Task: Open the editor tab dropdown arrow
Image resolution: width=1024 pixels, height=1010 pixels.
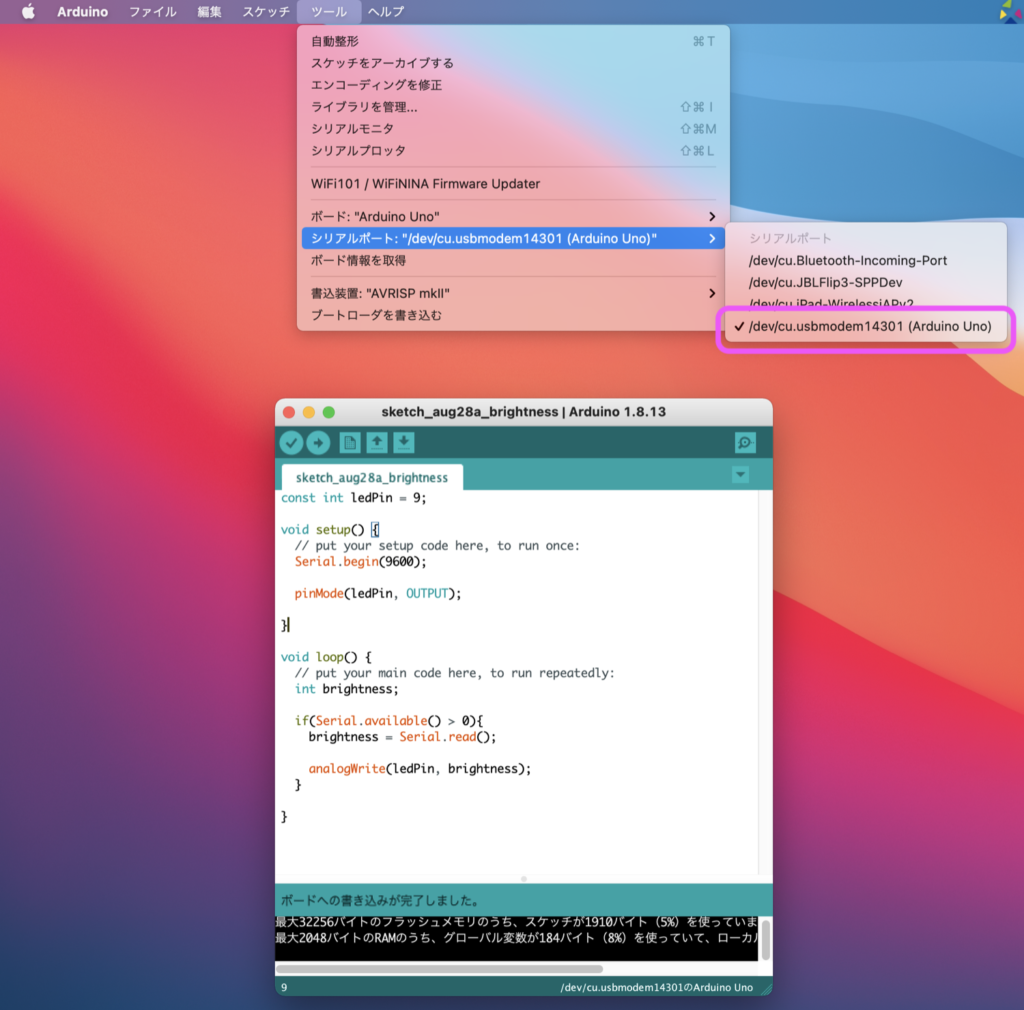Action: (x=739, y=476)
